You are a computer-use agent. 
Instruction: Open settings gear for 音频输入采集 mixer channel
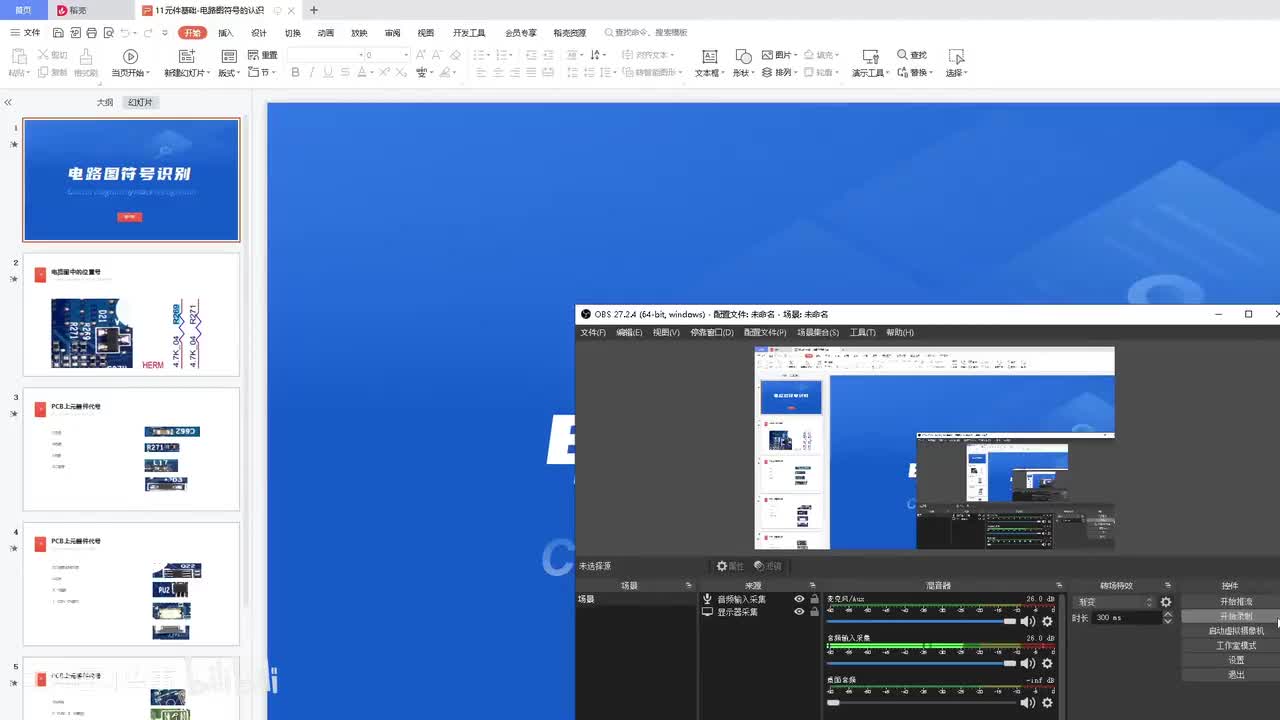[1047, 663]
